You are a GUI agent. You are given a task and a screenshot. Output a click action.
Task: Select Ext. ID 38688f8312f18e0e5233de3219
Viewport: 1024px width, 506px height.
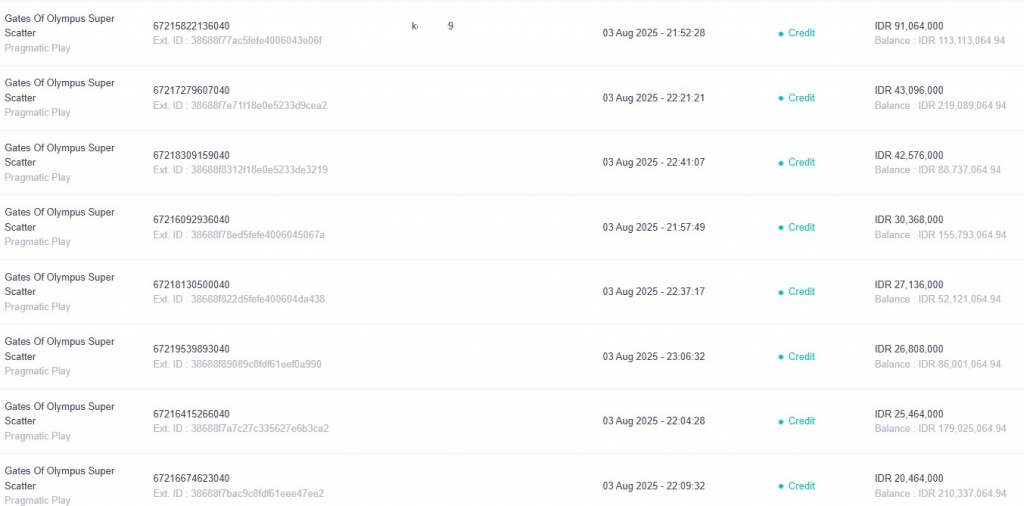pos(240,170)
